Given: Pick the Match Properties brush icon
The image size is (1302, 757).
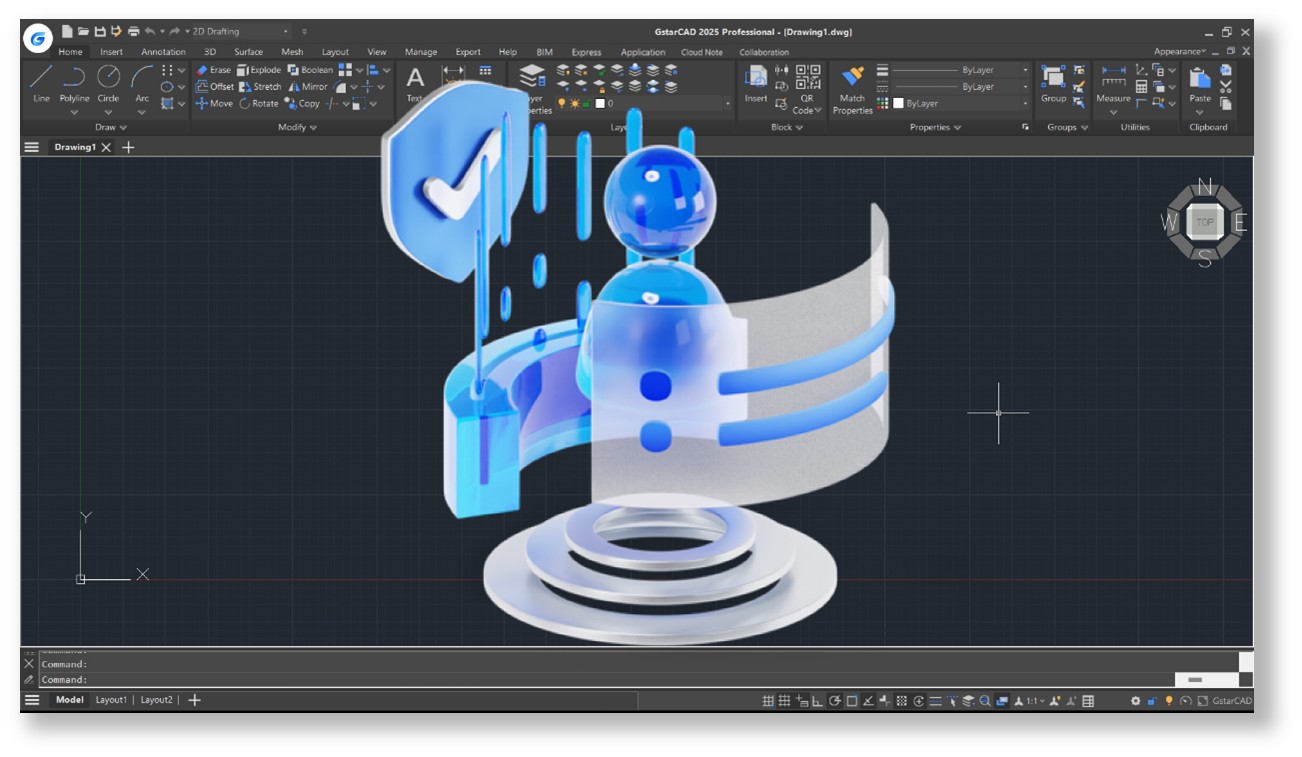Looking at the screenshot, I should 852,82.
